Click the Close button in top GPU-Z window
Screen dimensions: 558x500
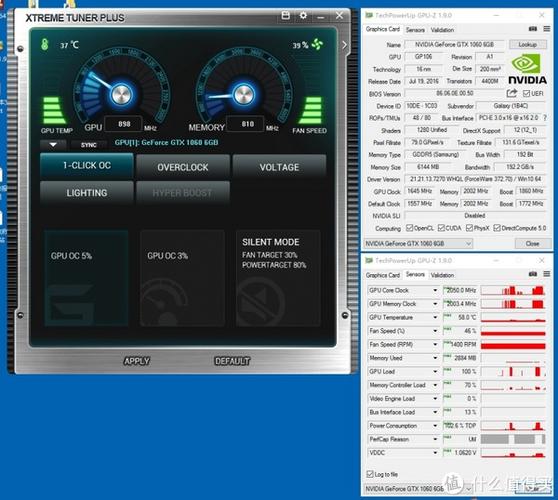pyautogui.click(x=532, y=243)
